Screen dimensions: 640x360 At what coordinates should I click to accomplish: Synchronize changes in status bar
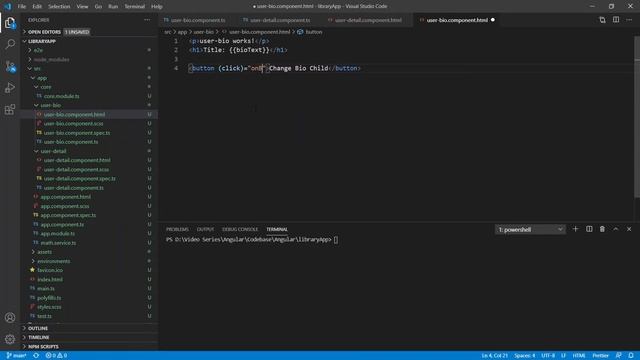[x=36, y=356]
